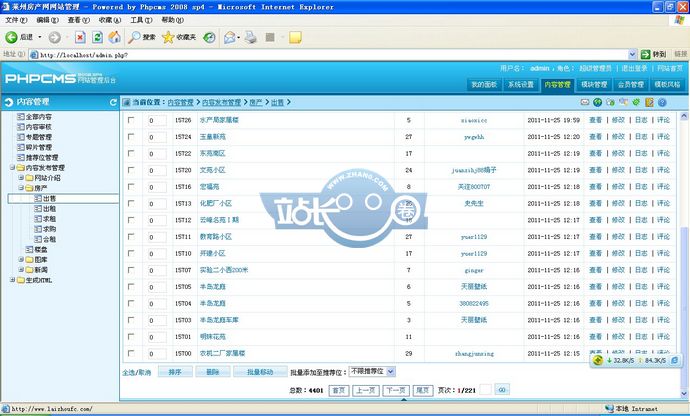Click the 退出登录 logout link

pos(634,68)
